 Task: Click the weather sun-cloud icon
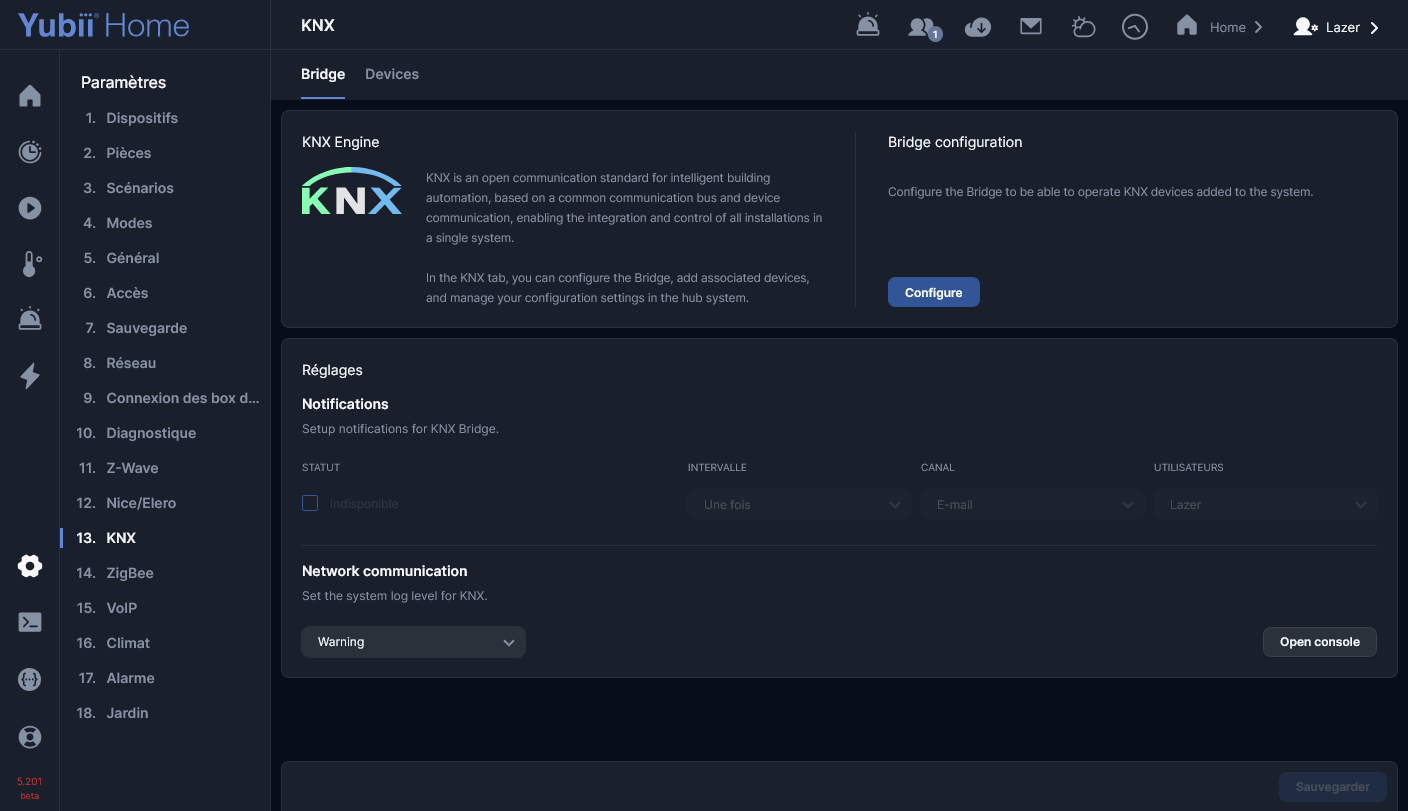click(x=1083, y=27)
